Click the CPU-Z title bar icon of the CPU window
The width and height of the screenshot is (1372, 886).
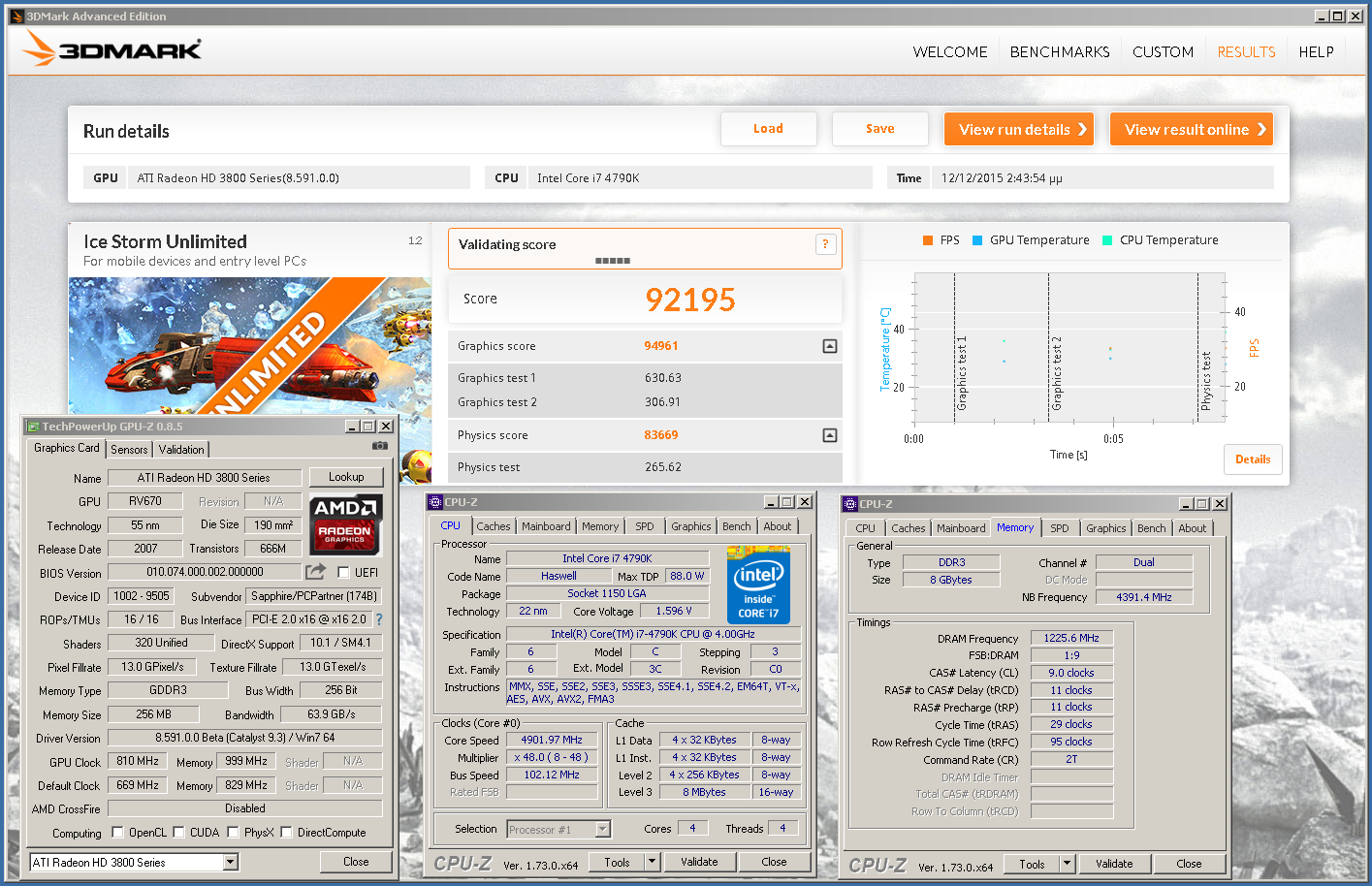pyautogui.click(x=435, y=502)
